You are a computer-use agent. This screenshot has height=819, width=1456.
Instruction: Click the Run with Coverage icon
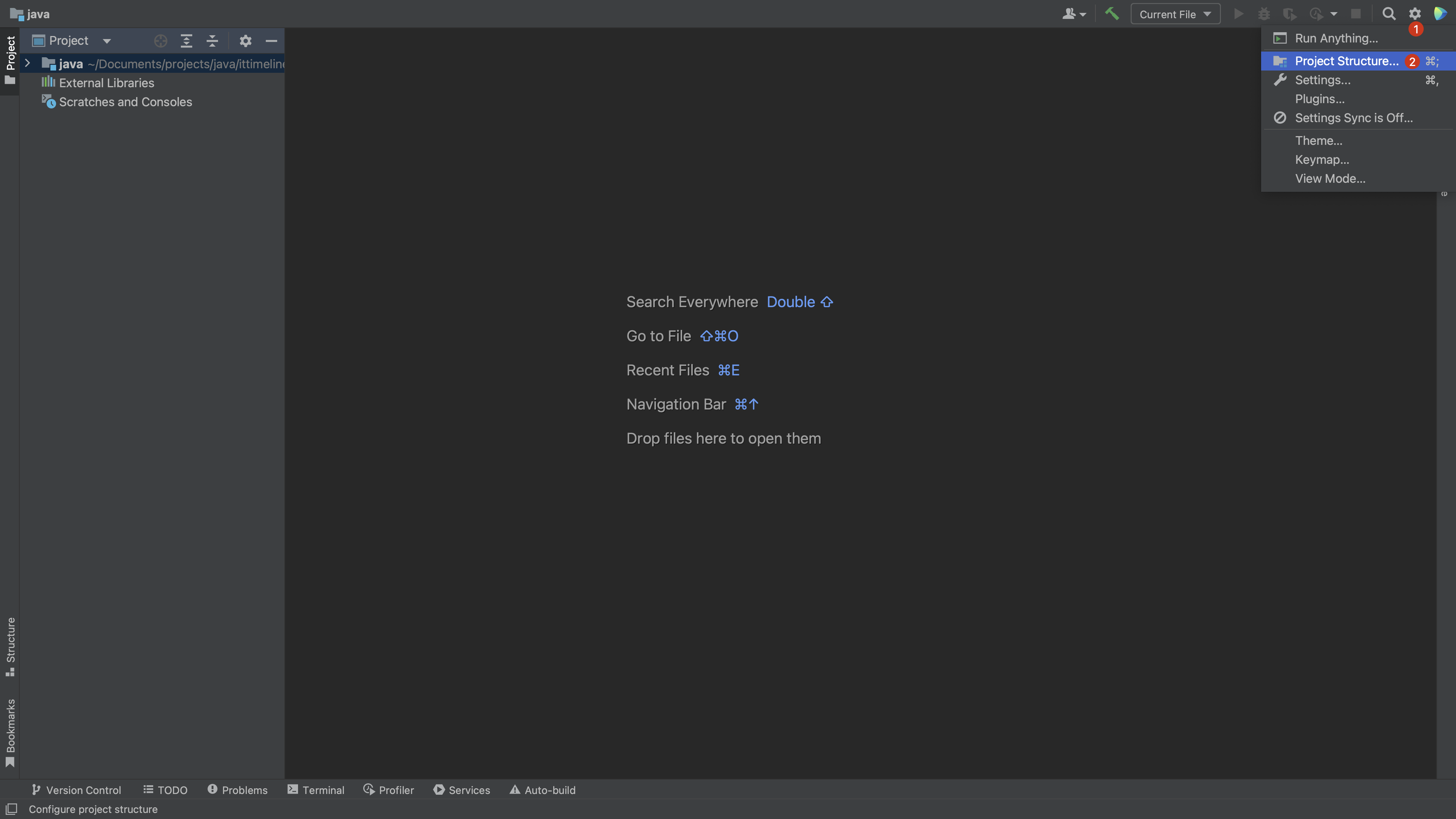(x=1289, y=14)
